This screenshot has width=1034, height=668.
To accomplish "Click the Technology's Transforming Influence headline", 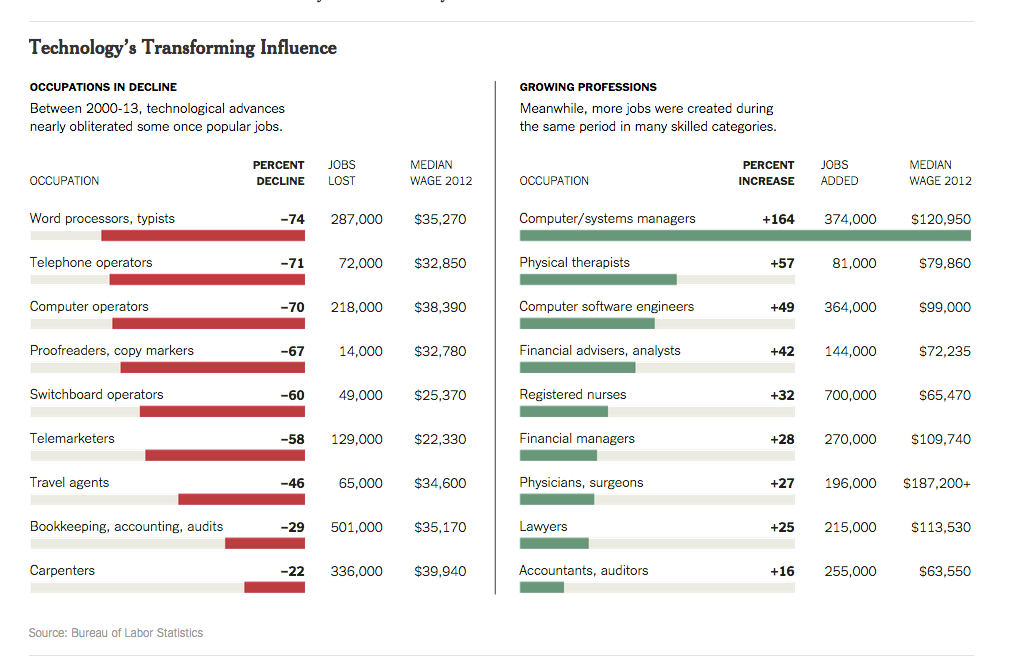I will coord(183,48).
